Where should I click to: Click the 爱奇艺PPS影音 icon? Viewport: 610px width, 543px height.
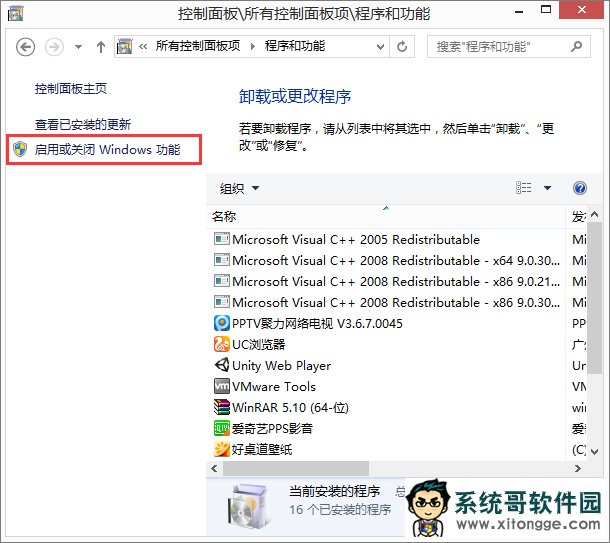click(221, 428)
